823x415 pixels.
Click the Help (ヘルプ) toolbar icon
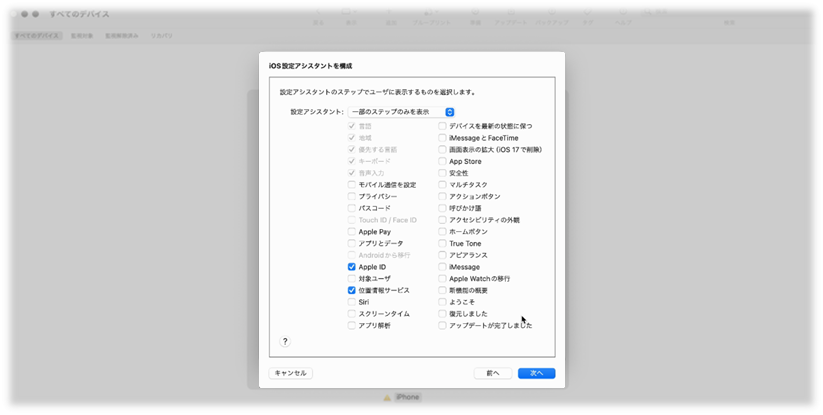coord(623,12)
